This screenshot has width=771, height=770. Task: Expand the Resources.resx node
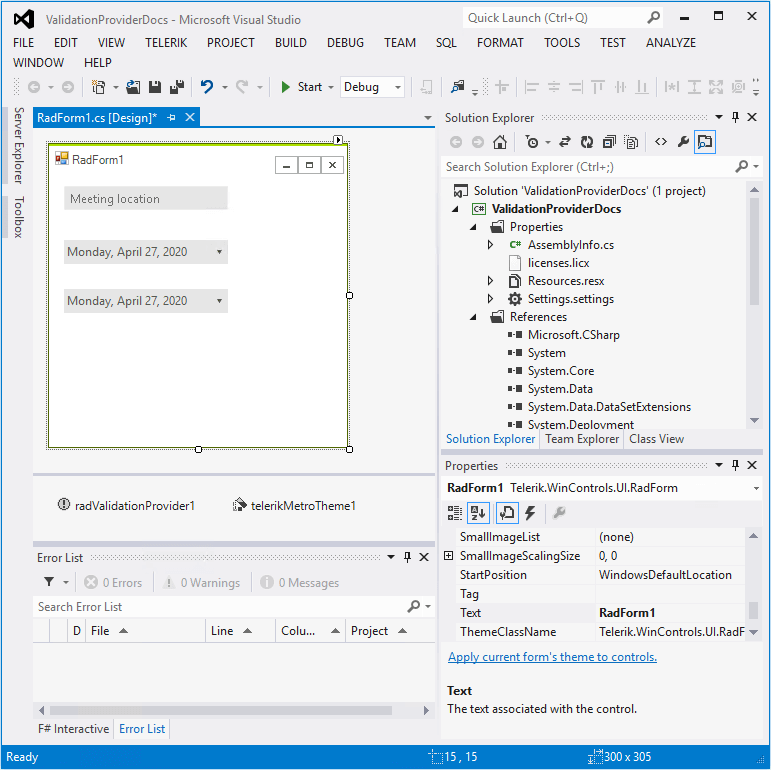[x=490, y=281]
